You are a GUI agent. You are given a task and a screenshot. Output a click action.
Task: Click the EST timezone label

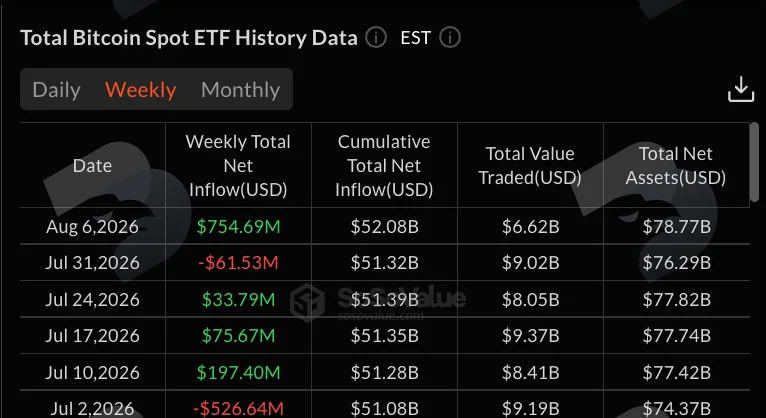pos(415,38)
